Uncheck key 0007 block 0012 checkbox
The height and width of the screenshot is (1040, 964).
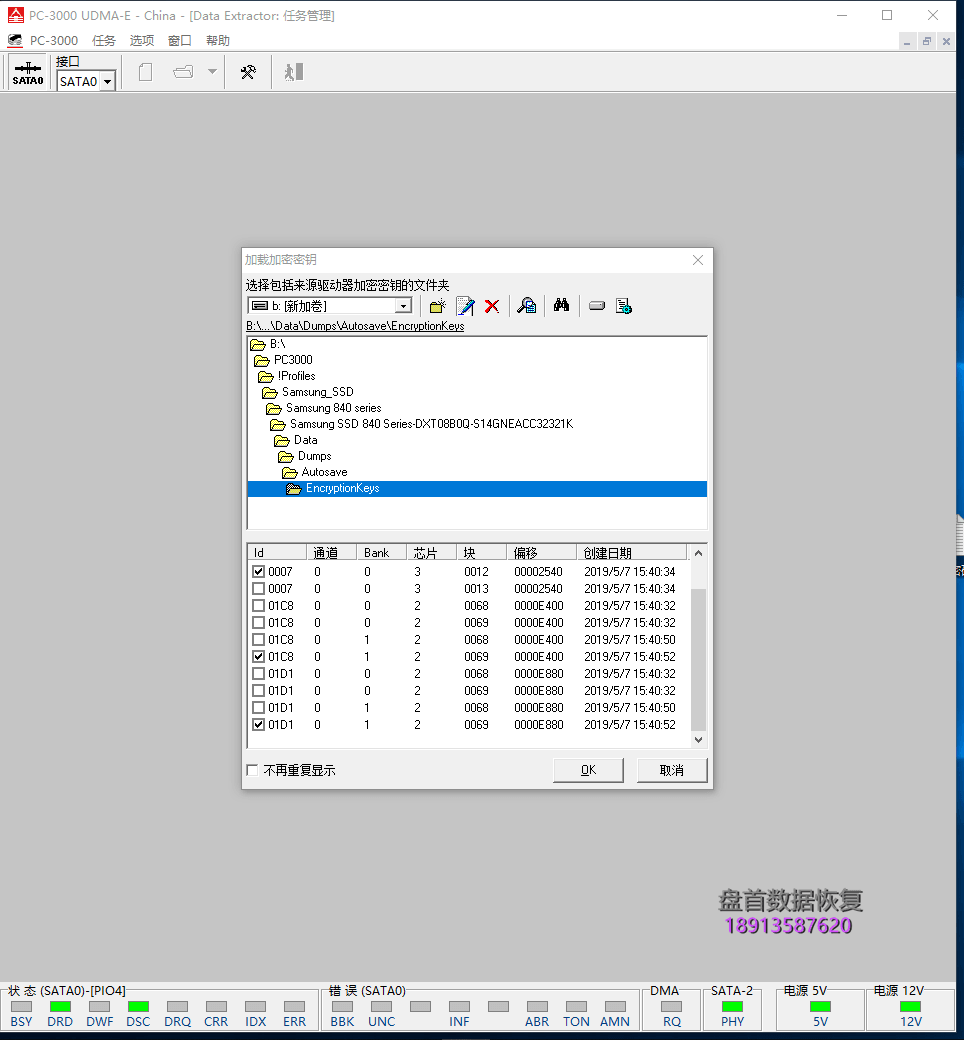(x=259, y=571)
